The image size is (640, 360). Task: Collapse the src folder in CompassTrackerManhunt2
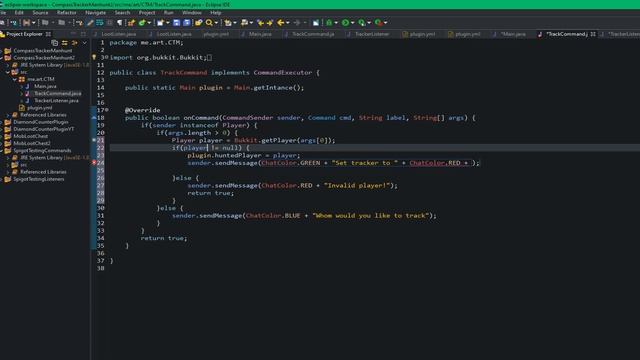tap(8, 72)
